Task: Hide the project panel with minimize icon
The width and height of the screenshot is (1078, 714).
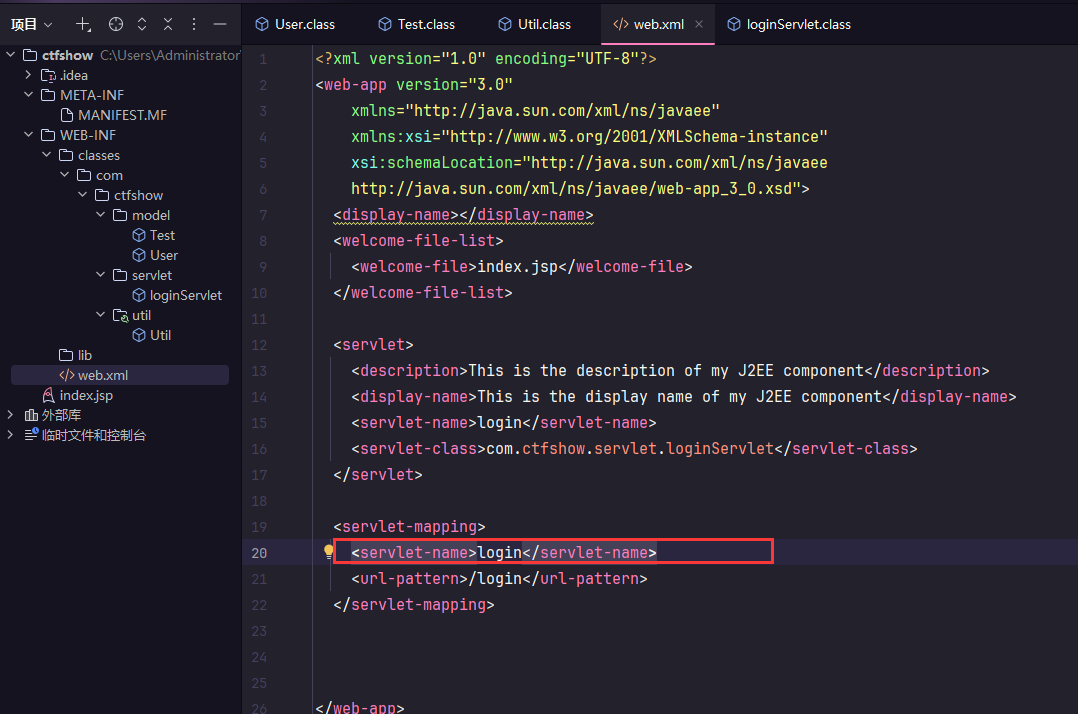Action: (220, 25)
